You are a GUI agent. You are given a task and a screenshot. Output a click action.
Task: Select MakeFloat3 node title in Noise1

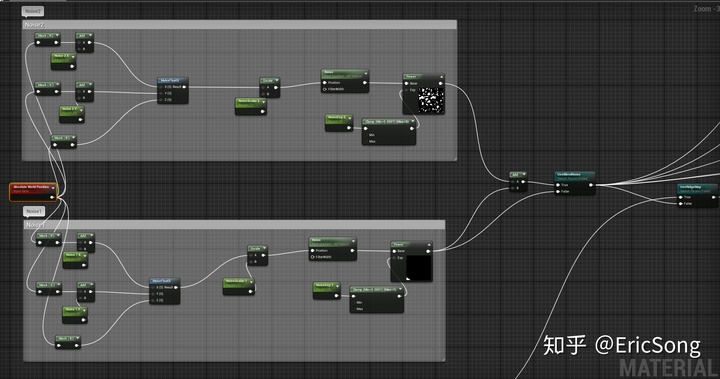(161, 281)
